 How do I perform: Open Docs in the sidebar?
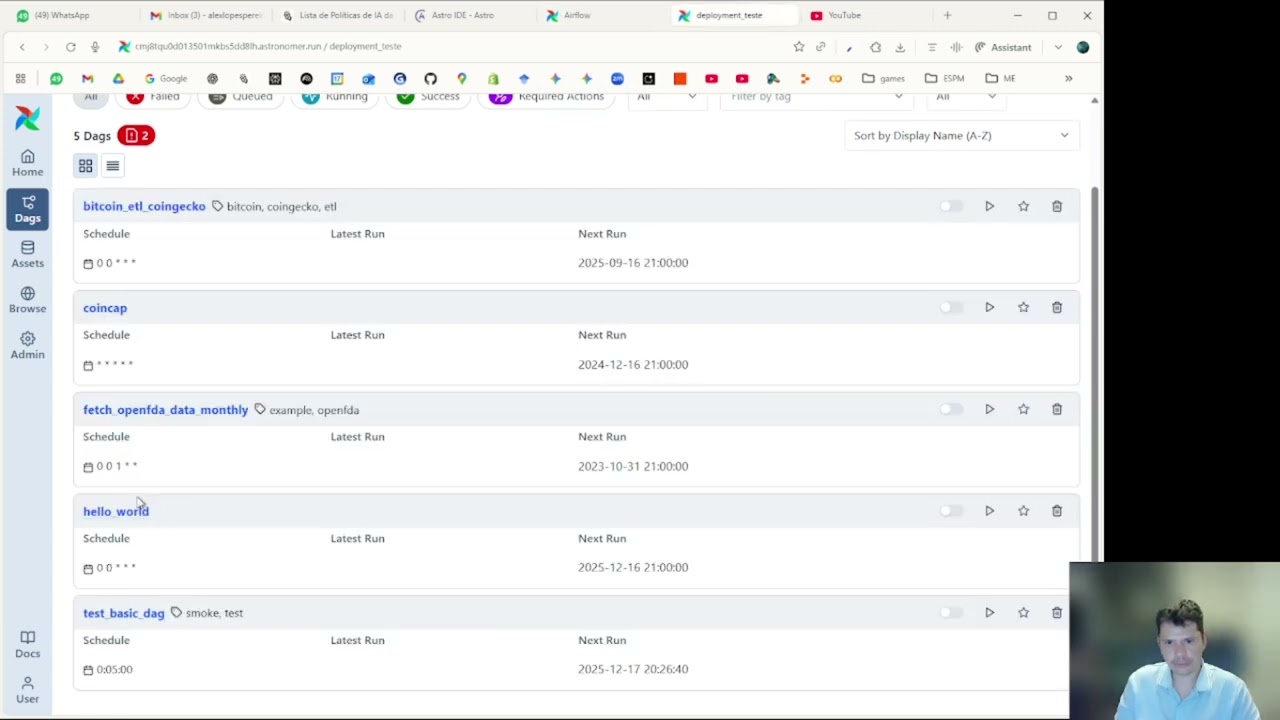[27, 644]
